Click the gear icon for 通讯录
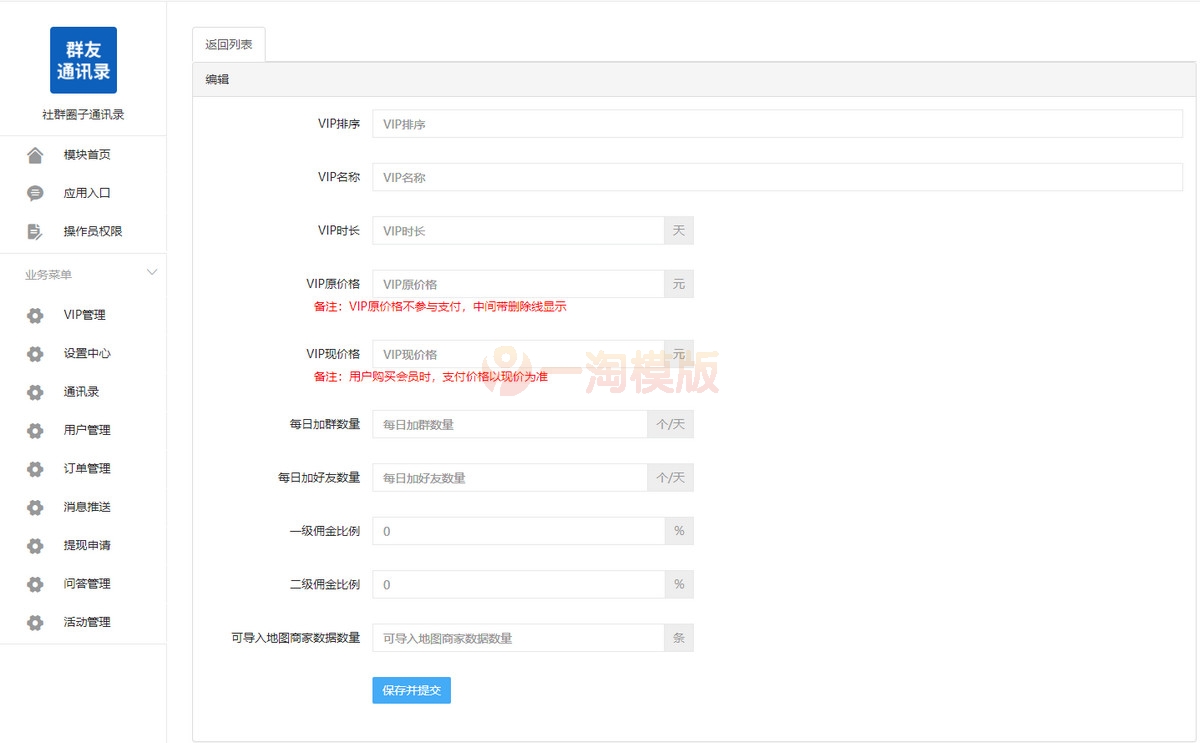Viewport: 1200px width, 743px height. (x=35, y=391)
